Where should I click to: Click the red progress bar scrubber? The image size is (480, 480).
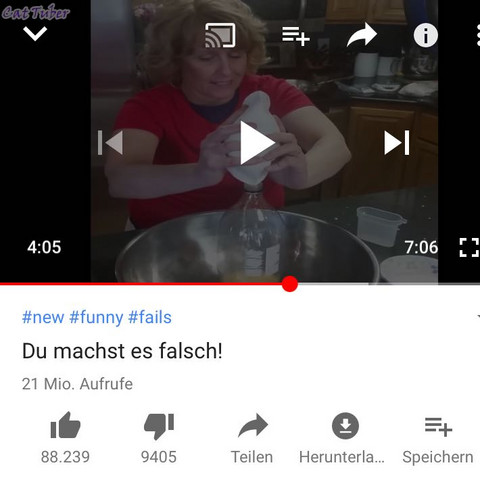pos(289,284)
